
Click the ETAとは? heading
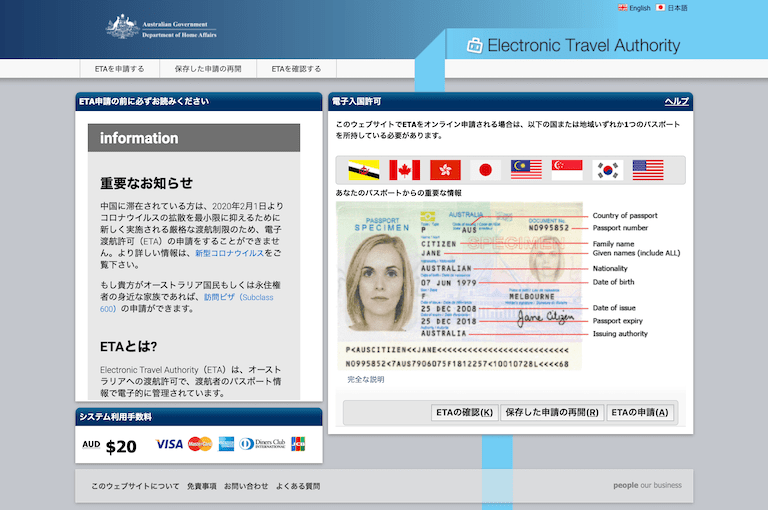coord(128,346)
